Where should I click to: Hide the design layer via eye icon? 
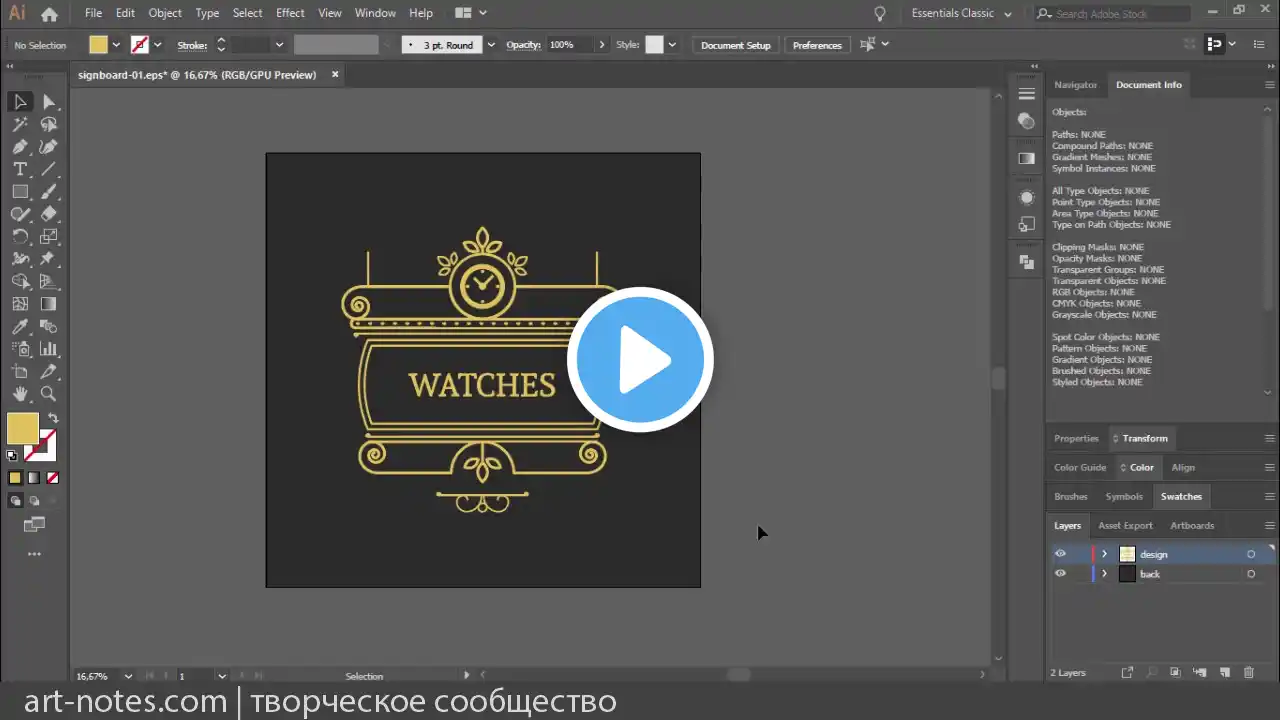[1060, 554]
